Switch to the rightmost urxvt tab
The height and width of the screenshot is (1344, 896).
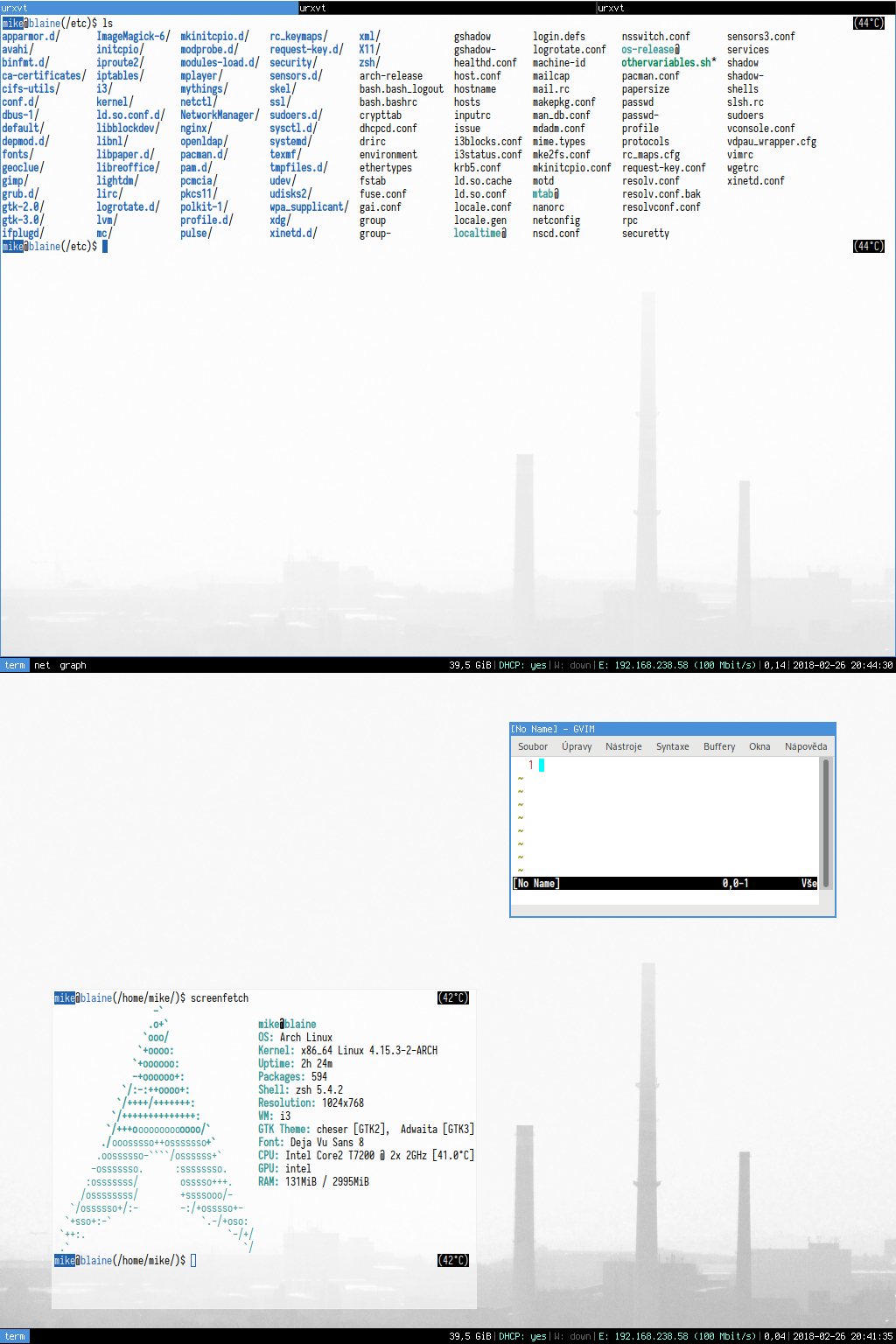click(745, 8)
